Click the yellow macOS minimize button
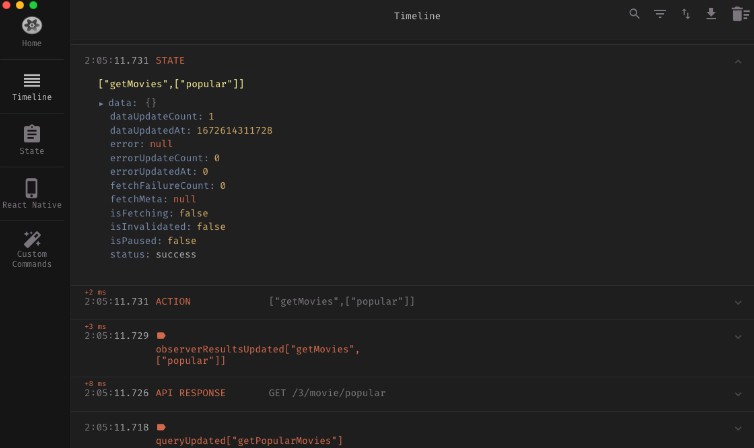The image size is (754, 448). click(20, 5)
